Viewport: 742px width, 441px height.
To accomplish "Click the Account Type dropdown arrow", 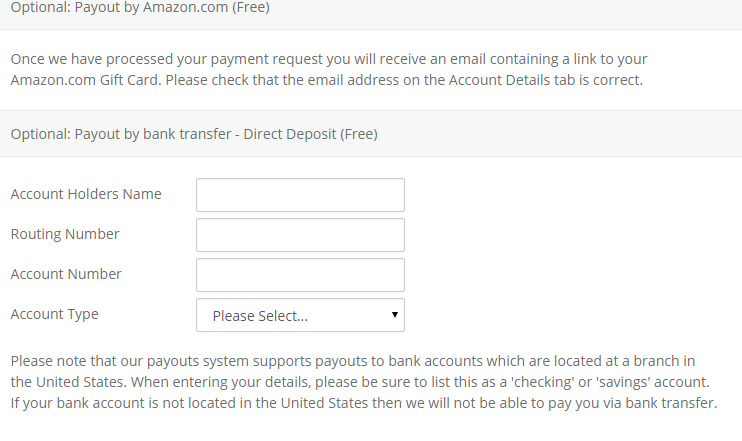I will pyautogui.click(x=396, y=315).
